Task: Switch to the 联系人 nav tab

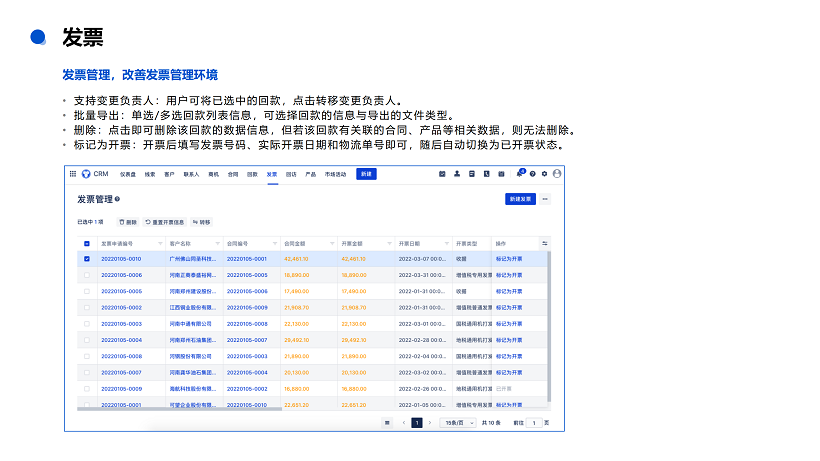Action: (191, 175)
